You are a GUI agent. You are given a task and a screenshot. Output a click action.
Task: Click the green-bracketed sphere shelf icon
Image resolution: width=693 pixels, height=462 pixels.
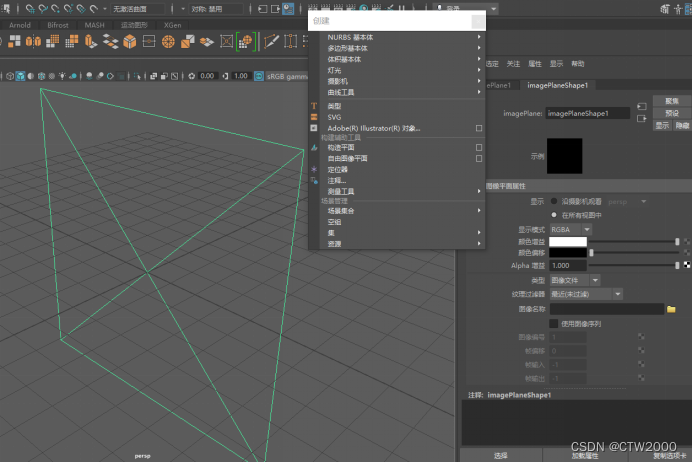[246, 42]
